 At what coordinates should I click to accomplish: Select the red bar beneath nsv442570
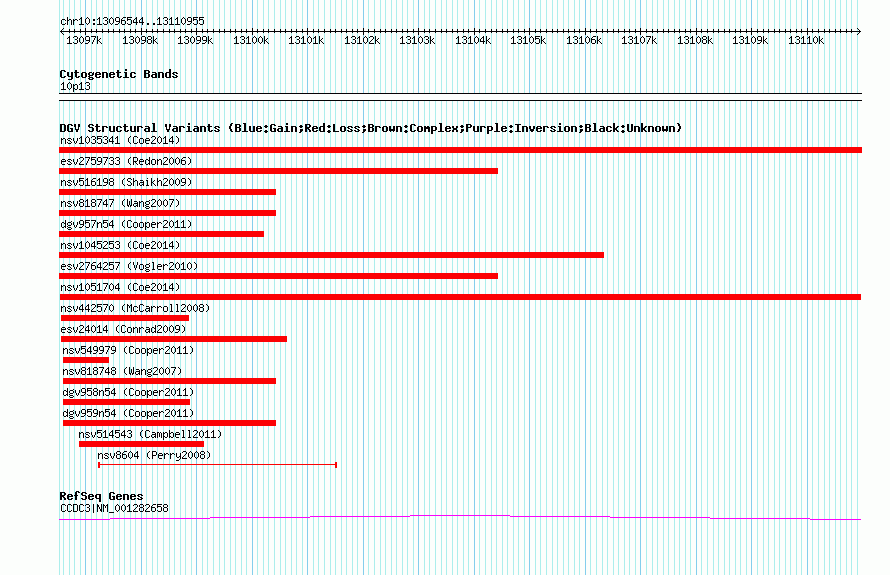[x=125, y=318]
